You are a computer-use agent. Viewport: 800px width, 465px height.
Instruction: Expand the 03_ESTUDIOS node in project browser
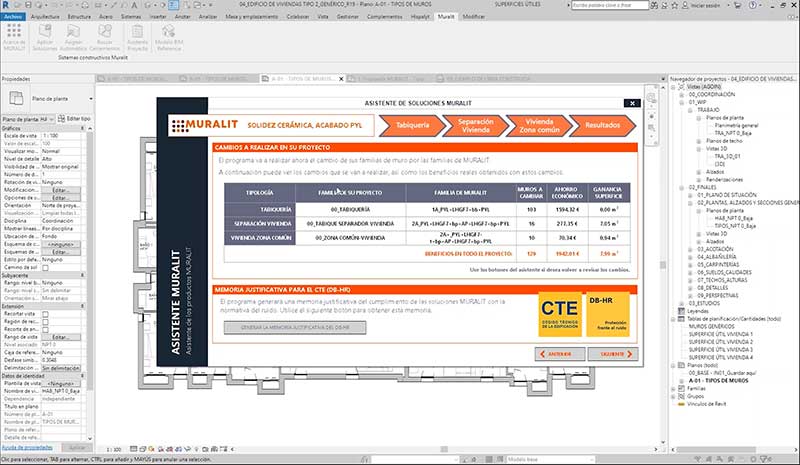coord(682,303)
